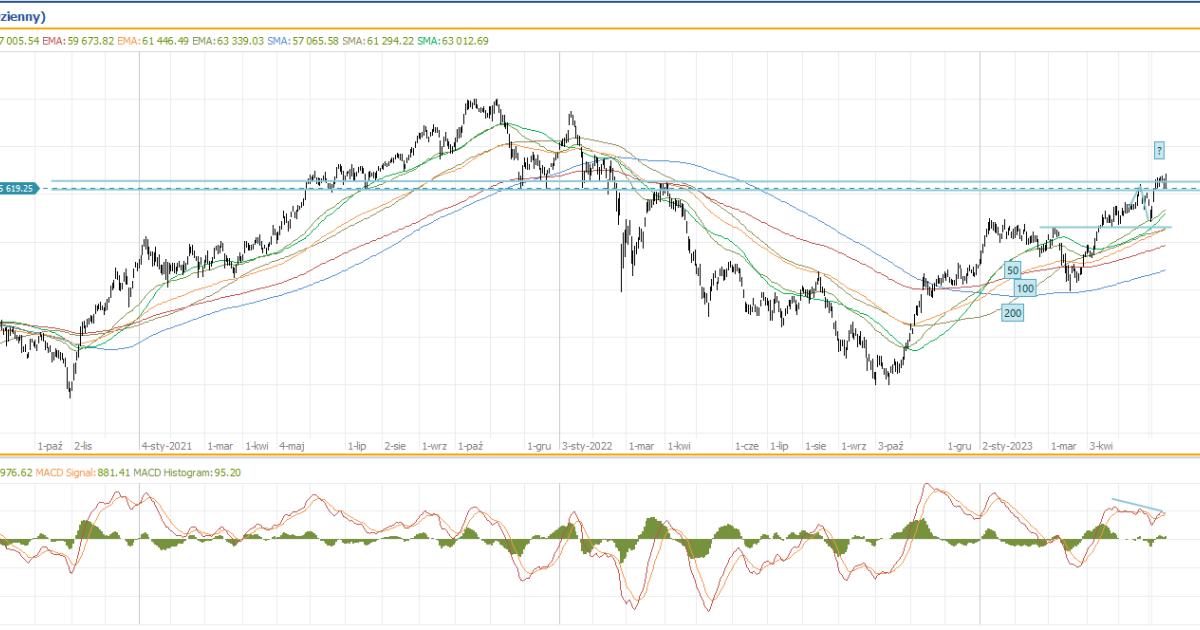The image size is (1200, 630).
Task: Click the 3-paź date on time axis
Action: pyautogui.click(x=890, y=446)
